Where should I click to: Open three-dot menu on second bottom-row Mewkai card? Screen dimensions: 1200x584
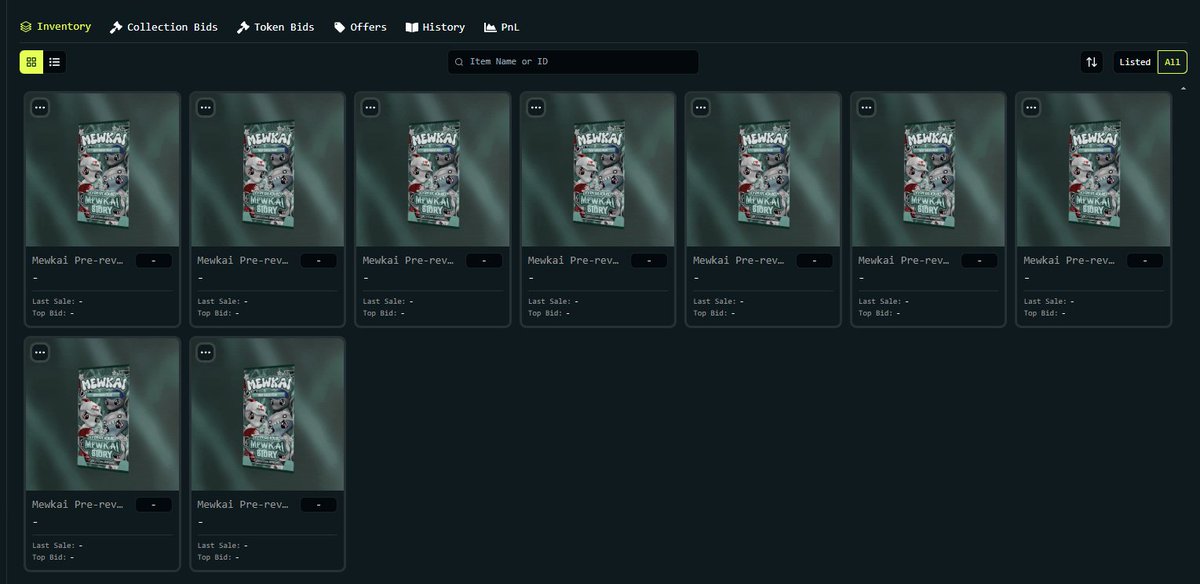pos(205,352)
